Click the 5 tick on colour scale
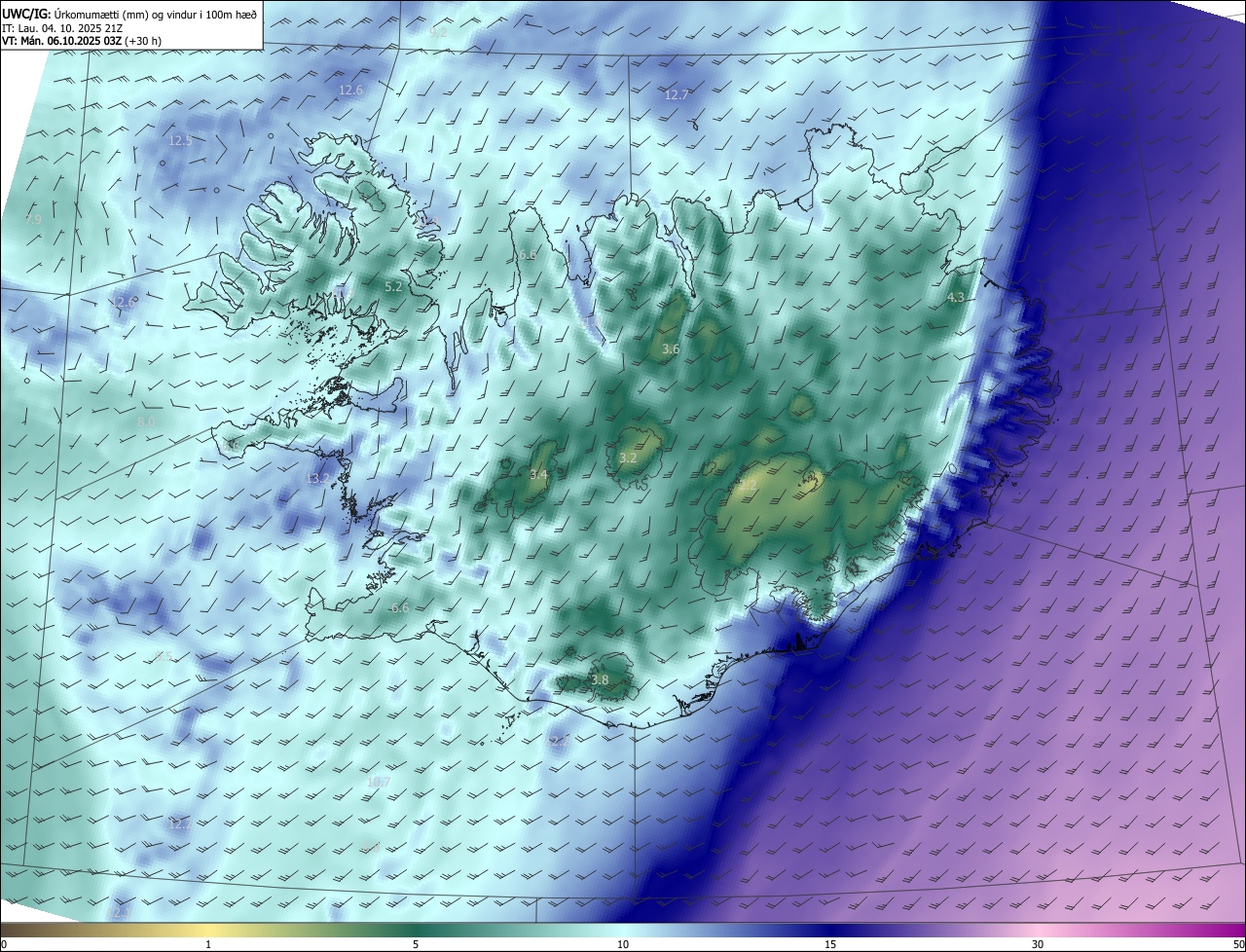The image size is (1246, 952). (x=416, y=944)
